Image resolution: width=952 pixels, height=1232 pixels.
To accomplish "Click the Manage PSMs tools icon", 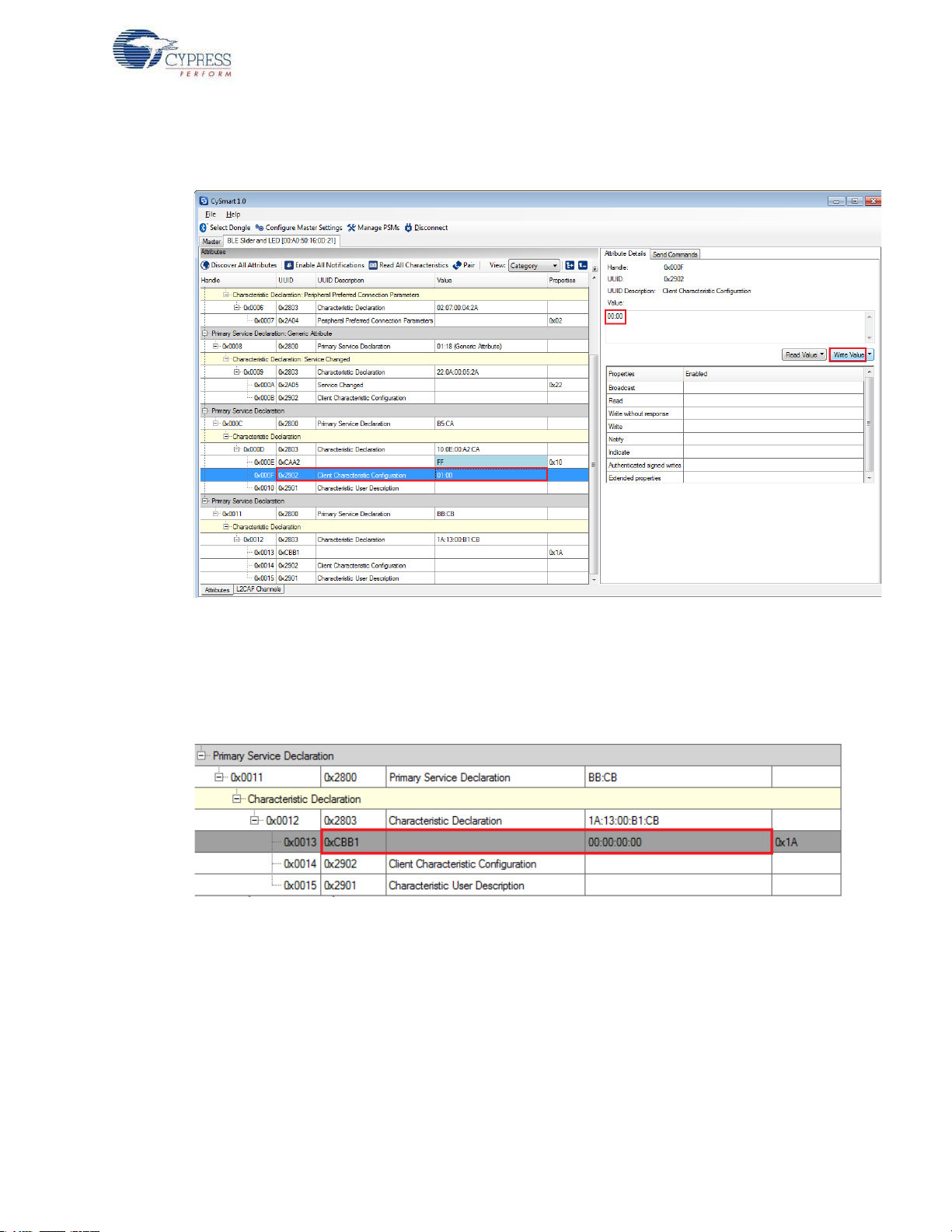I will (351, 228).
